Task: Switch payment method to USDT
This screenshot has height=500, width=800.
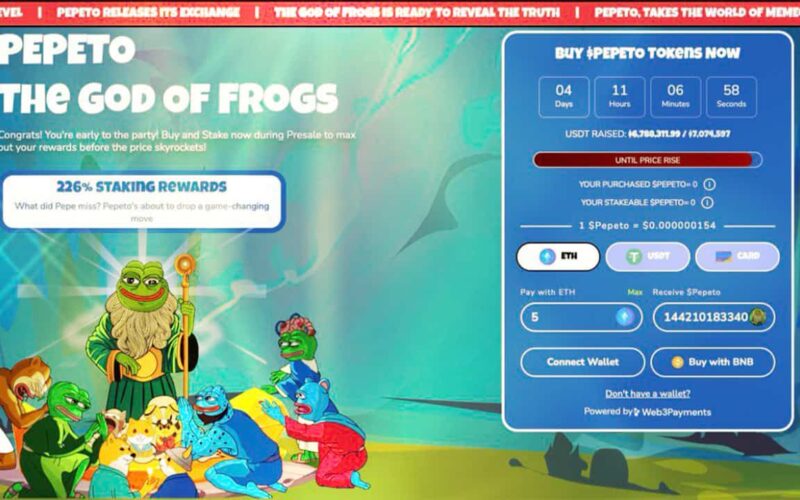Action: [x=647, y=256]
